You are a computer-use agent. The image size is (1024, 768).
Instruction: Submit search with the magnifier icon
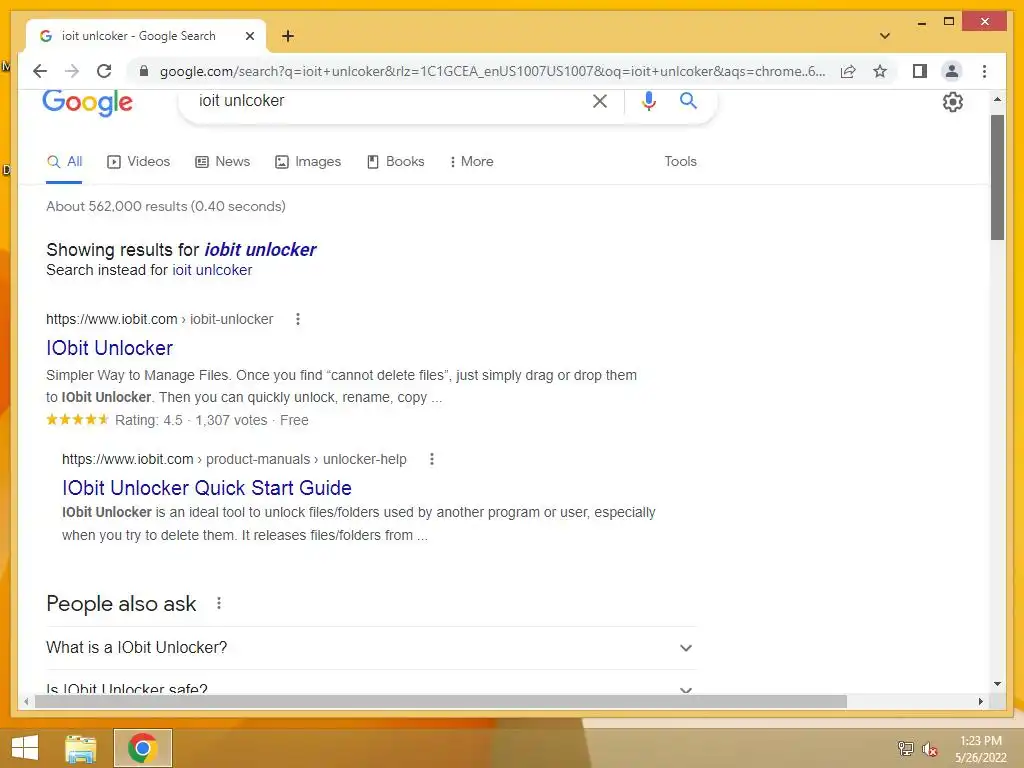[688, 101]
